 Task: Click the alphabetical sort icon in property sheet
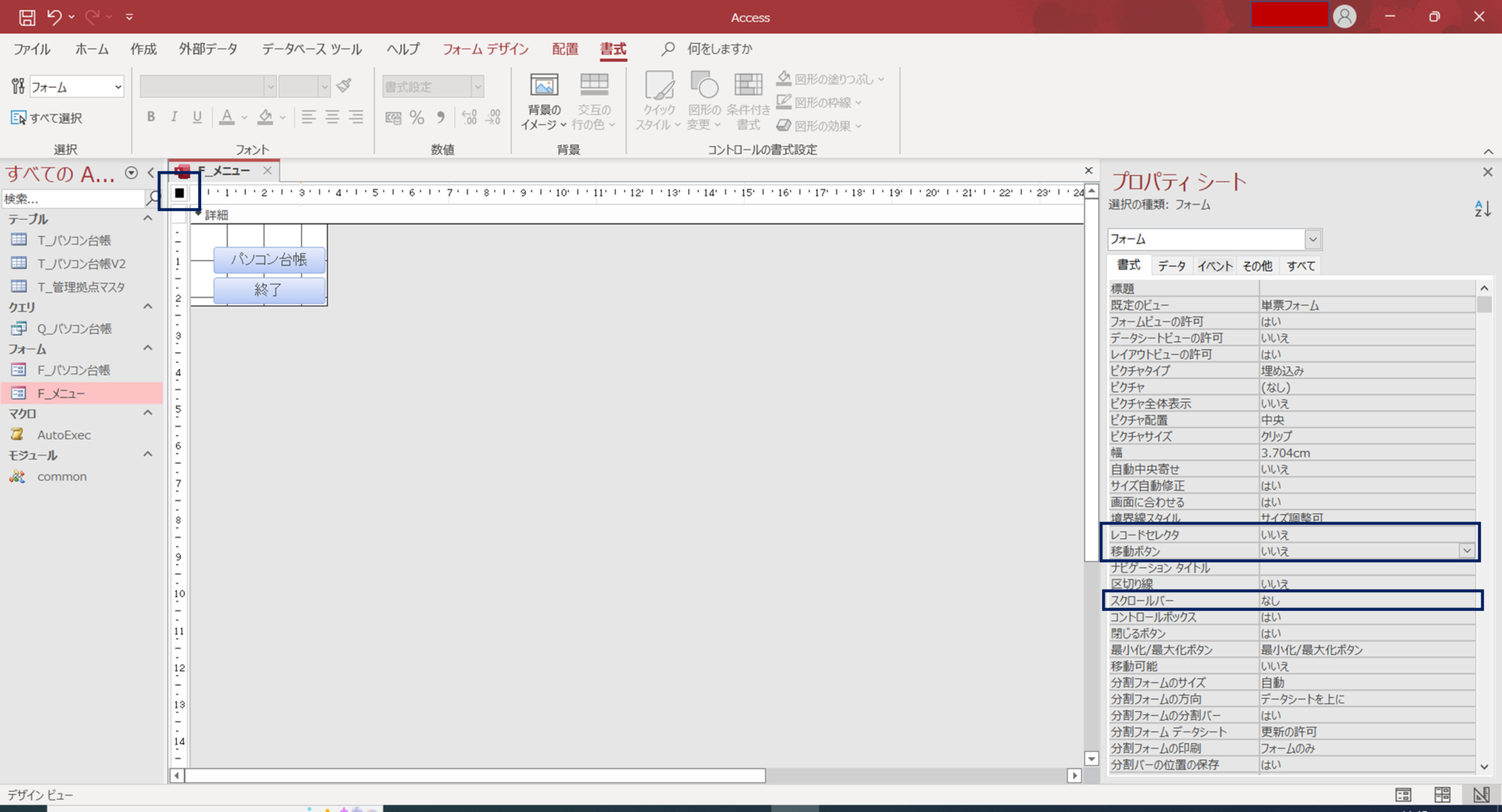coord(1482,208)
